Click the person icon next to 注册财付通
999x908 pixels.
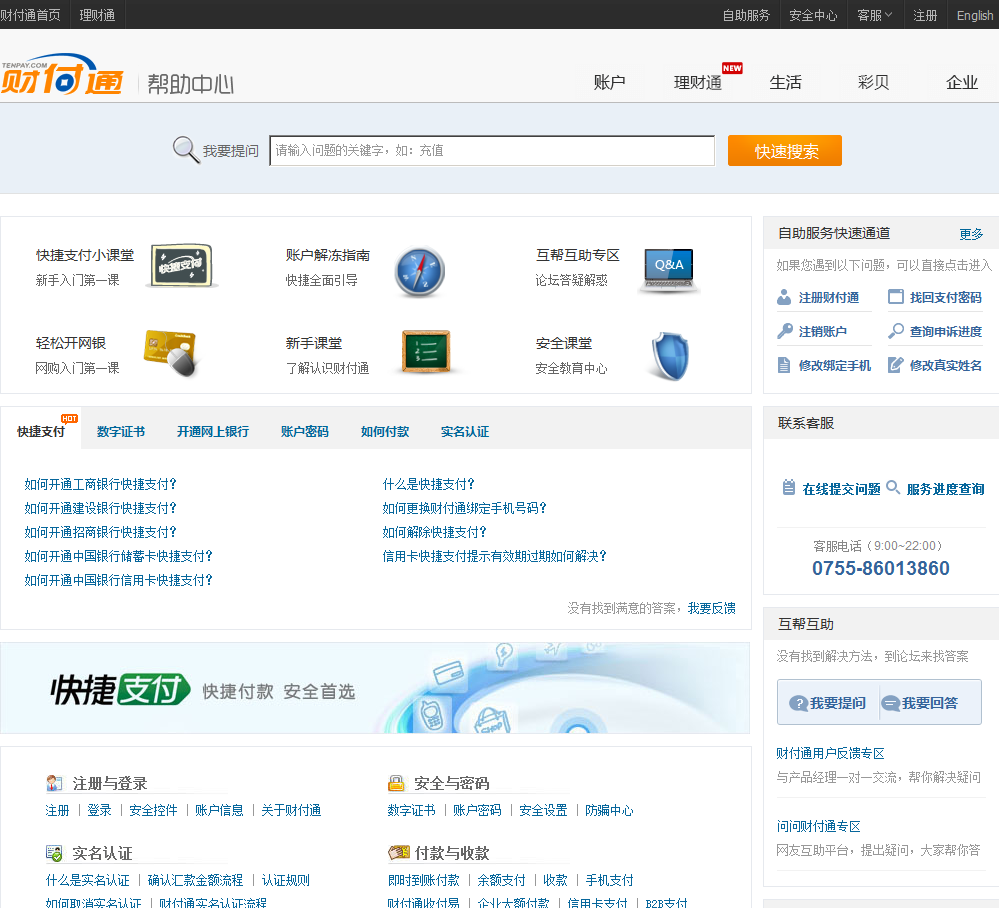(784, 297)
